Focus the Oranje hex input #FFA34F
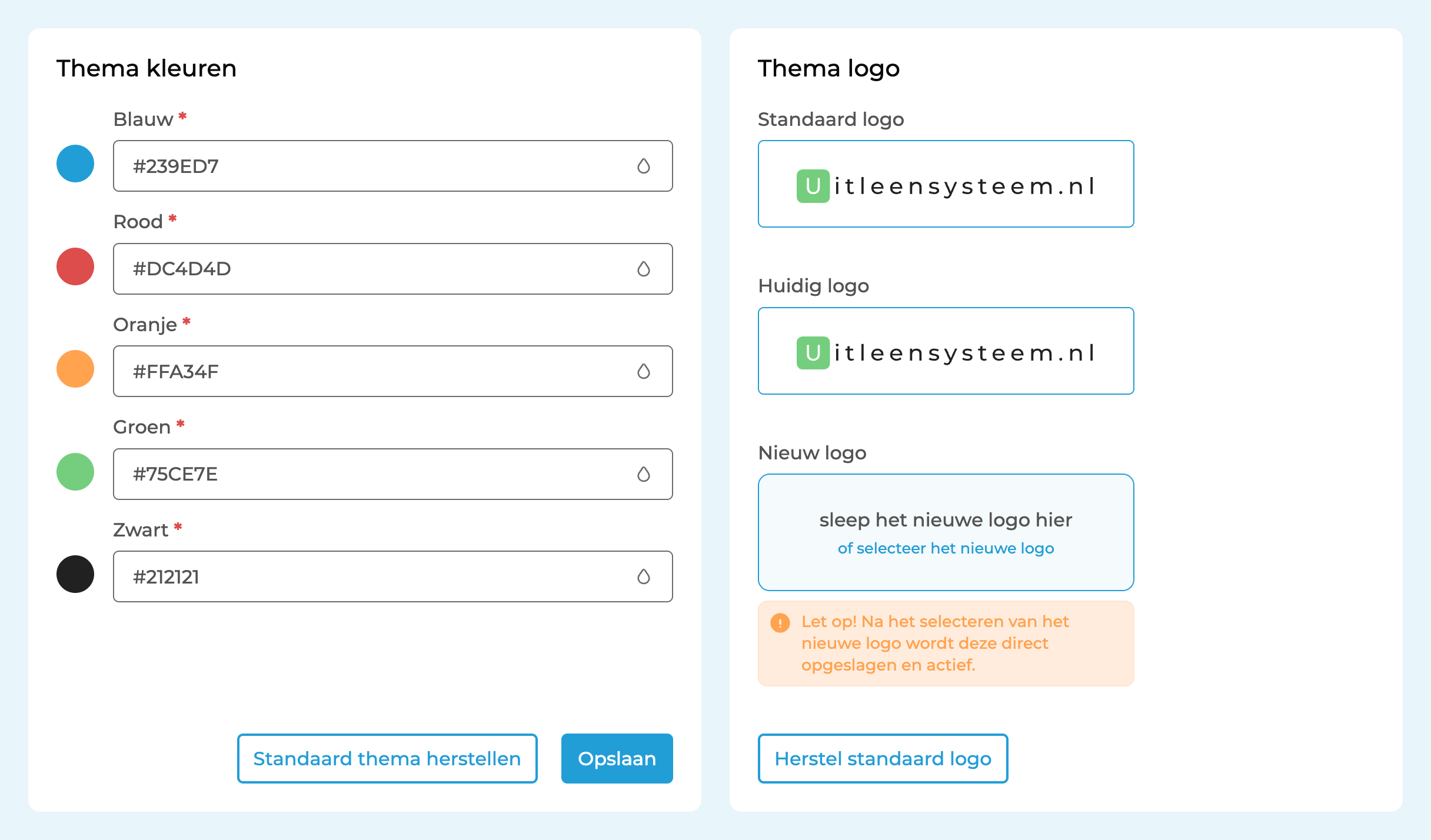Image resolution: width=1431 pixels, height=840 pixels. [x=393, y=371]
